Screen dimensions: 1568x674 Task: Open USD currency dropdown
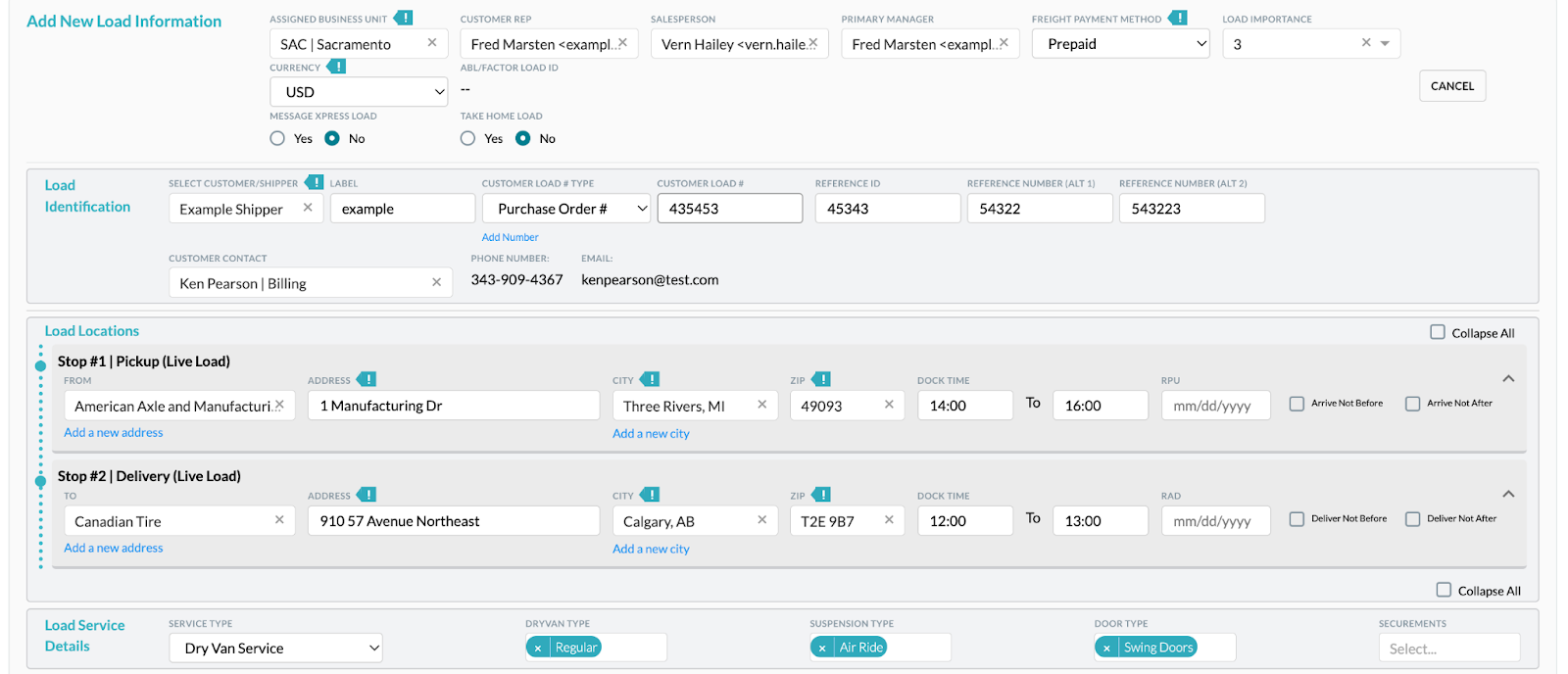[359, 92]
